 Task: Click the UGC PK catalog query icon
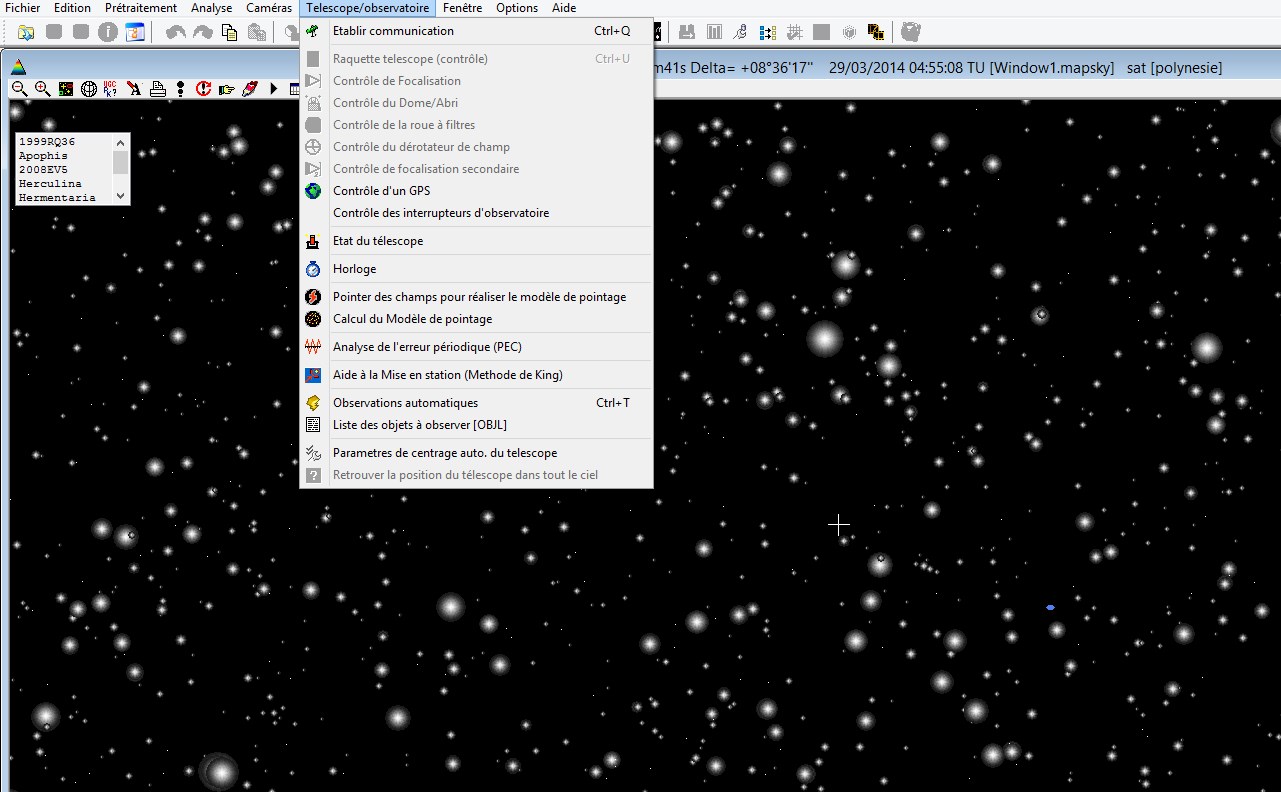111,89
